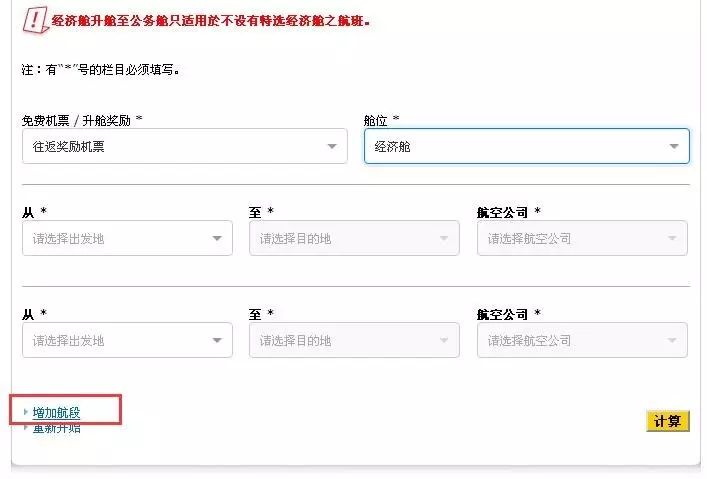Click arrow icon in first 从 field
Image resolution: width=707 pixels, height=479 pixels.
[x=217, y=239]
